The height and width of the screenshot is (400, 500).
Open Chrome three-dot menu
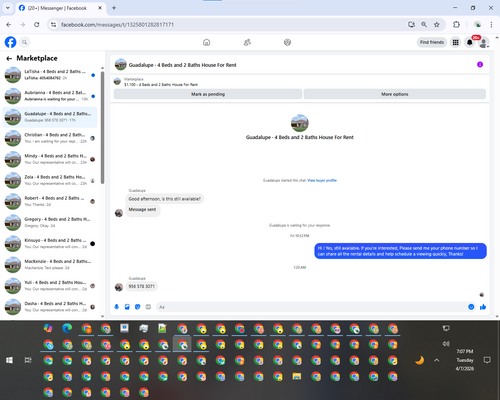(491, 24)
